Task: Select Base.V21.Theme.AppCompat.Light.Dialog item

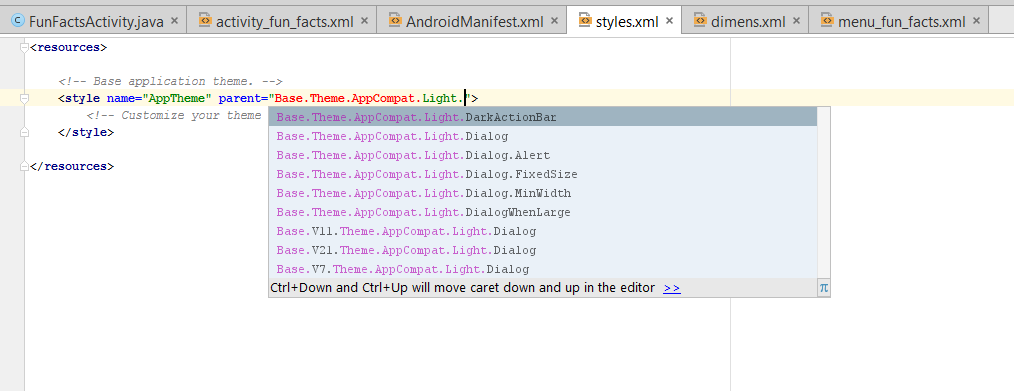Action: click(543, 250)
